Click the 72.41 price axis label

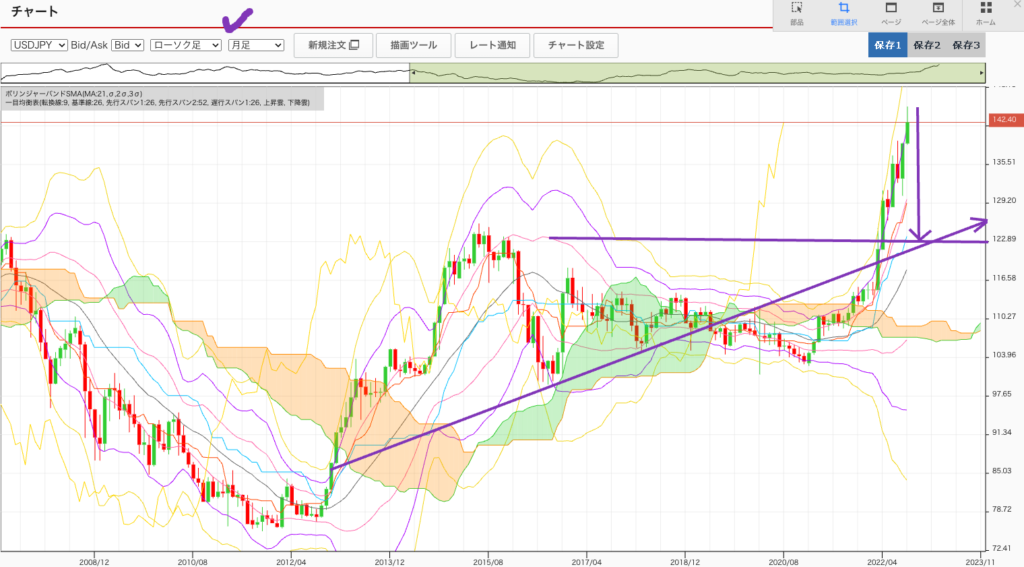(x=1004, y=548)
